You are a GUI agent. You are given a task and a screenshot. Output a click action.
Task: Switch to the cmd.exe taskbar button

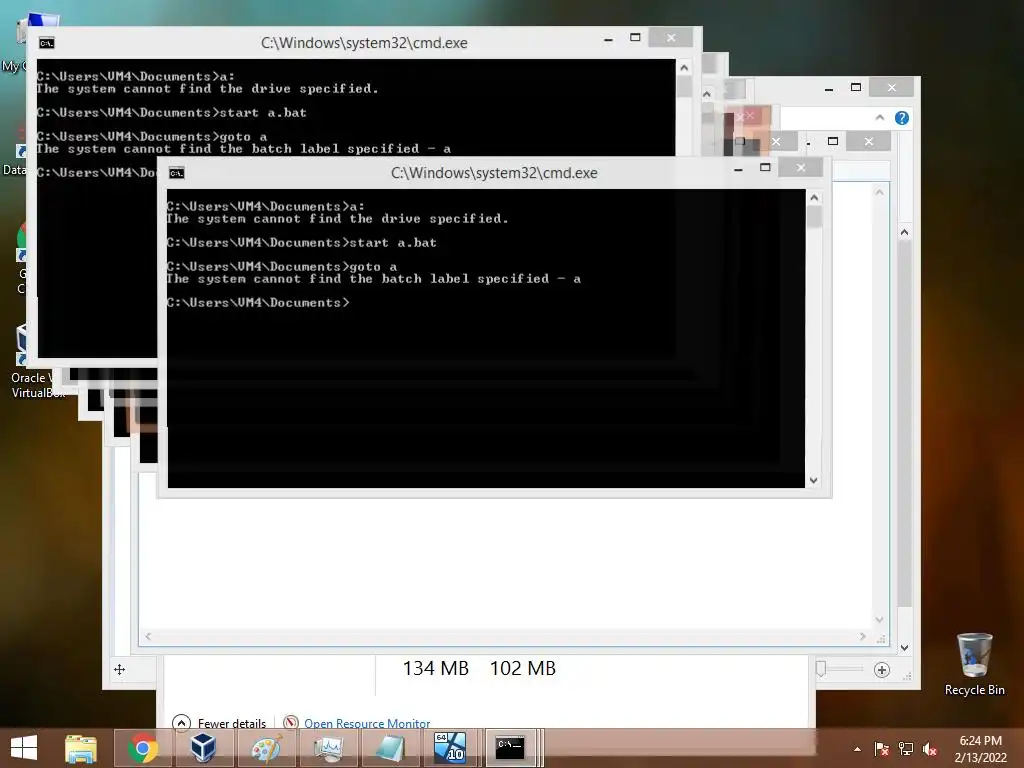click(510, 748)
